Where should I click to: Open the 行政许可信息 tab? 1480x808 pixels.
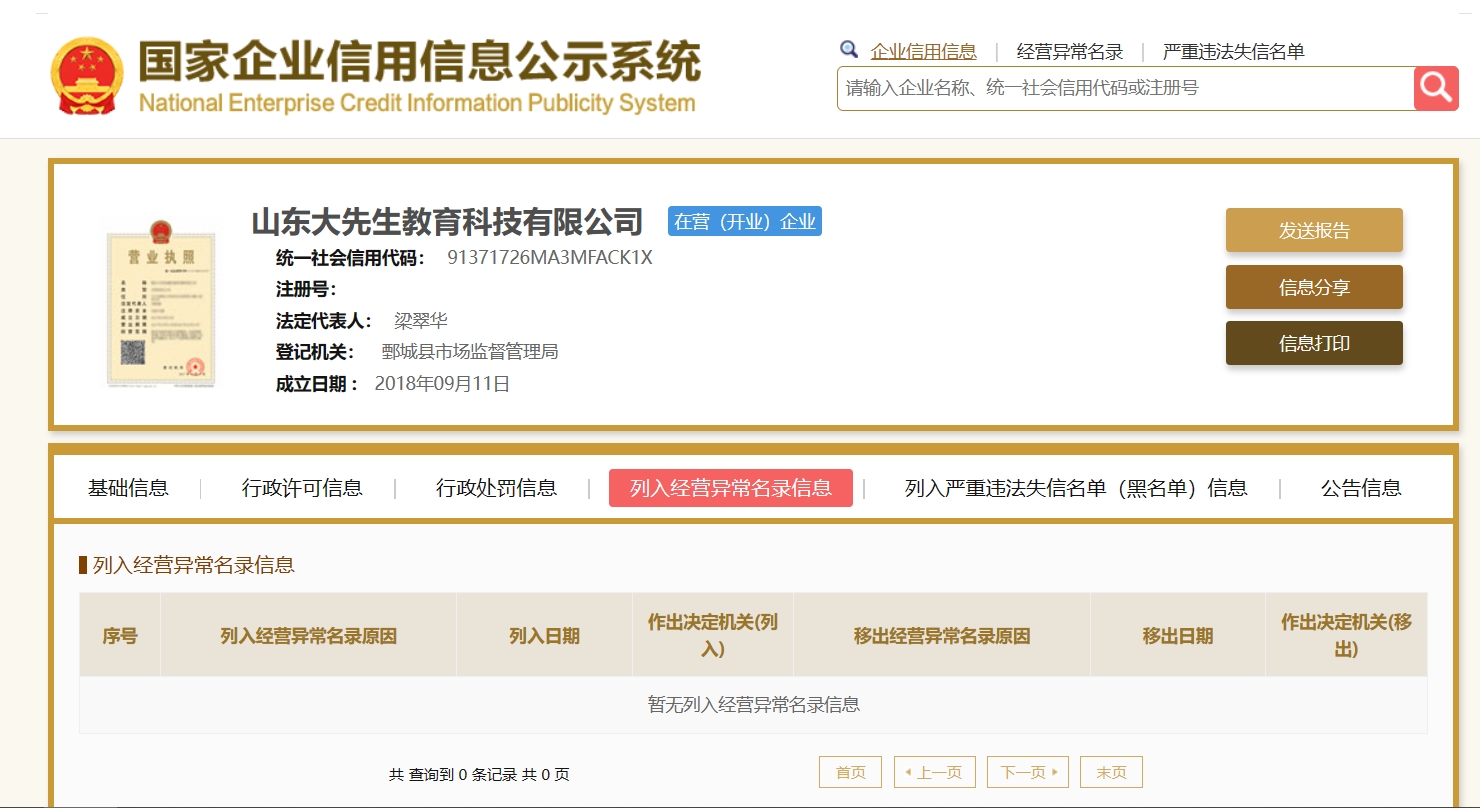coord(302,488)
